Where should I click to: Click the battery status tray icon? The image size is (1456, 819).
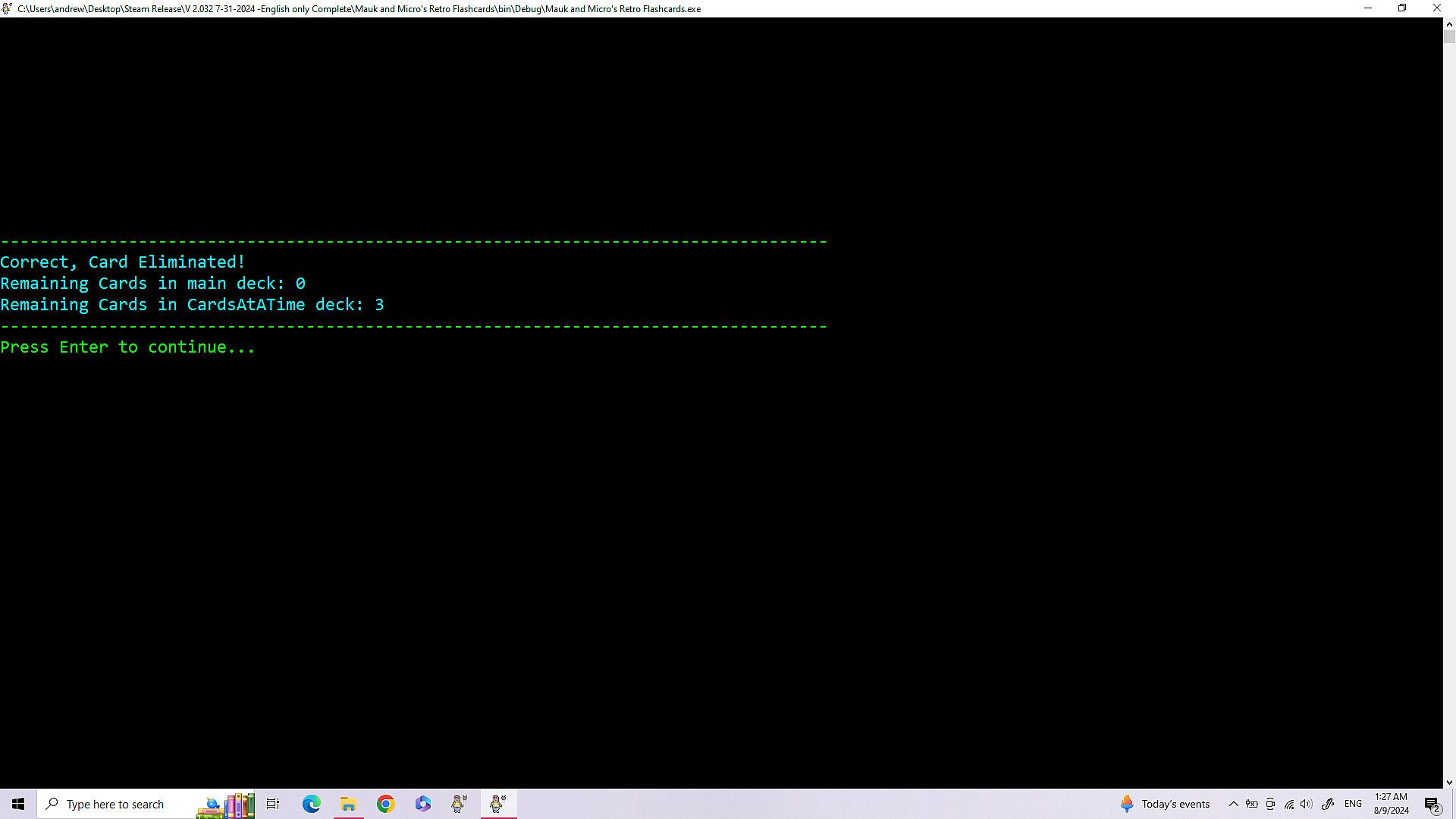tap(1252, 804)
